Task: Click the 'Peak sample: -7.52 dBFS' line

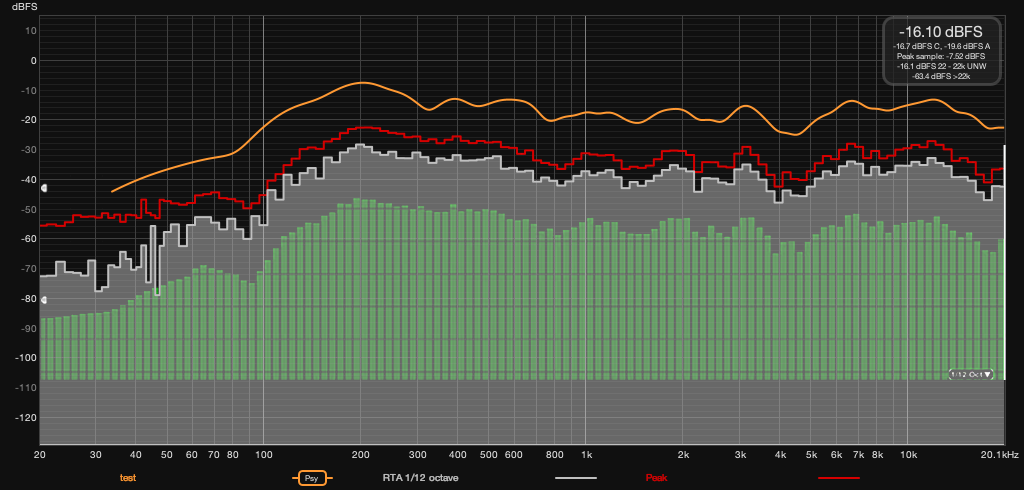Action: 940,56
